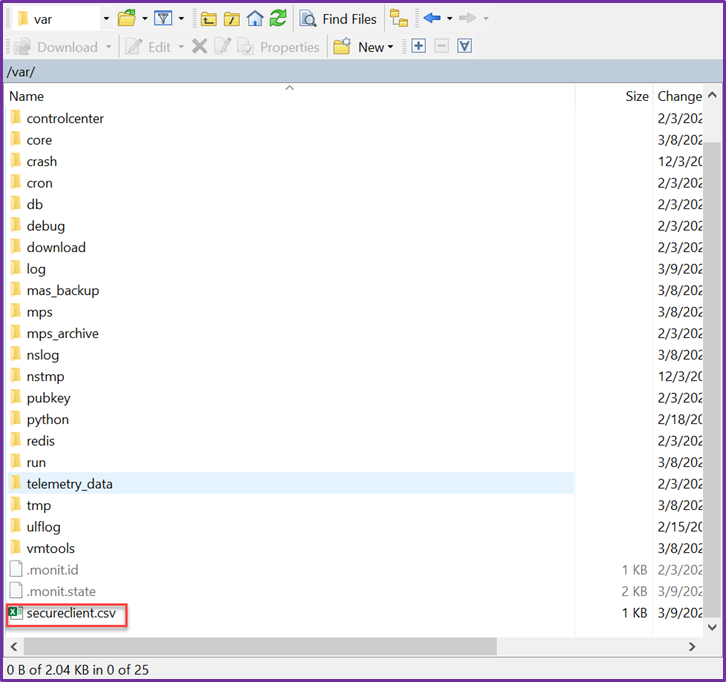The image size is (726, 682).
Task: Refresh the directory listing
Action: [x=278, y=19]
